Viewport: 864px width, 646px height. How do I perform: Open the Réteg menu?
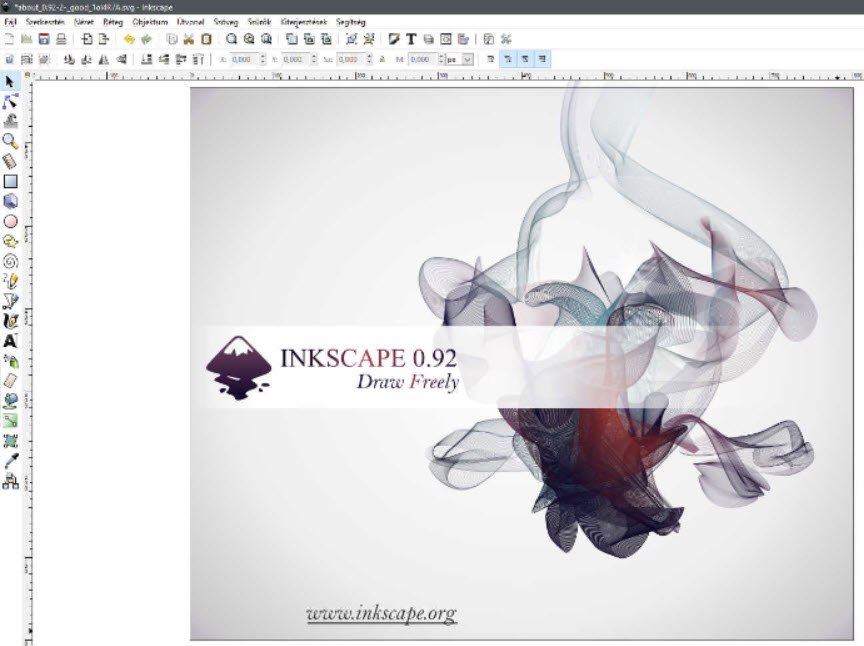(x=113, y=22)
